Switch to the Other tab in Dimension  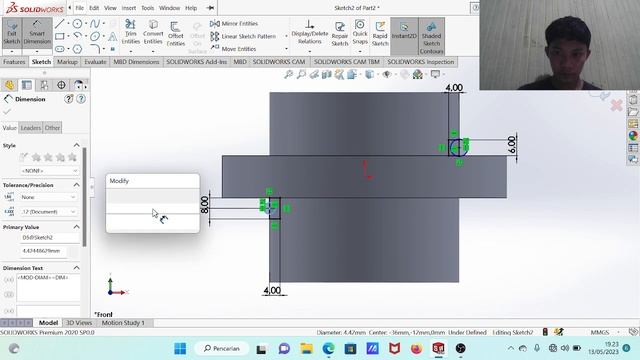pos(52,128)
